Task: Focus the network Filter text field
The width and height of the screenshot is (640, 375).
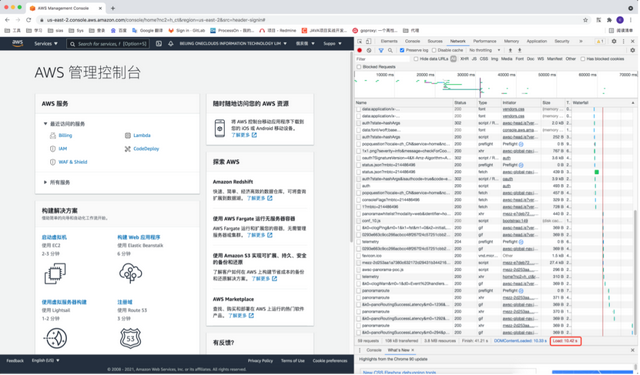Action: click(x=382, y=59)
